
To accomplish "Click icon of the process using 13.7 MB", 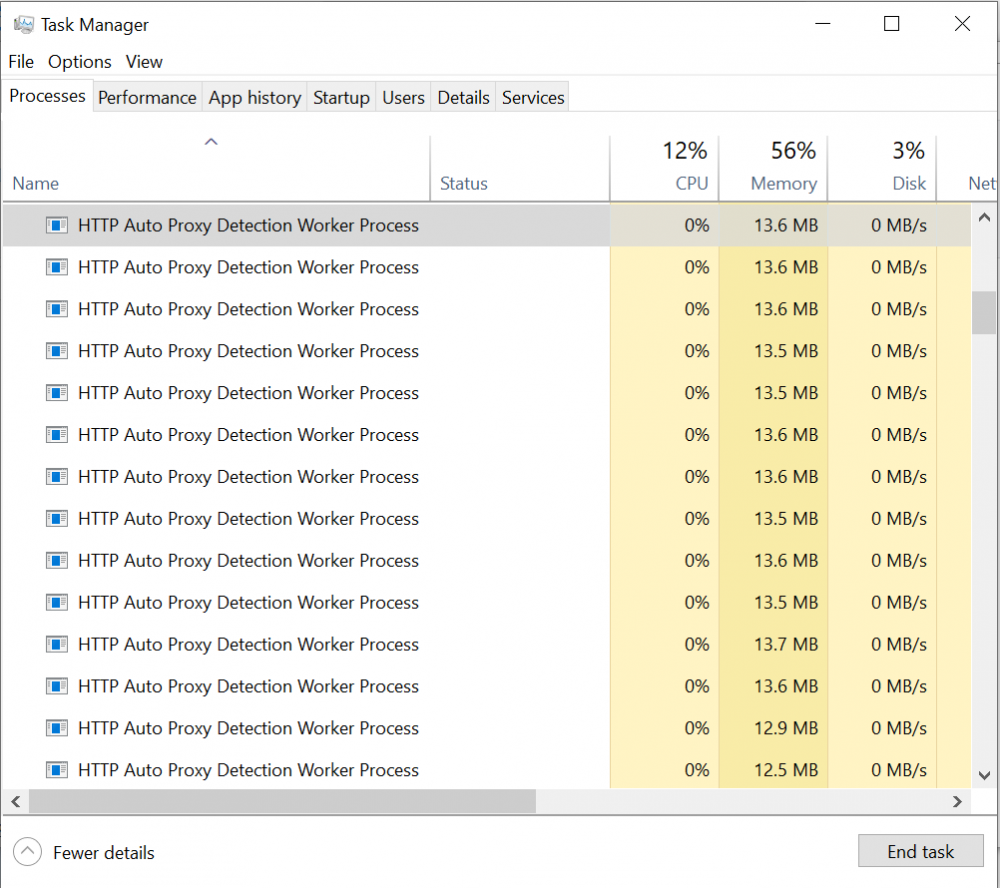I will 57,645.
